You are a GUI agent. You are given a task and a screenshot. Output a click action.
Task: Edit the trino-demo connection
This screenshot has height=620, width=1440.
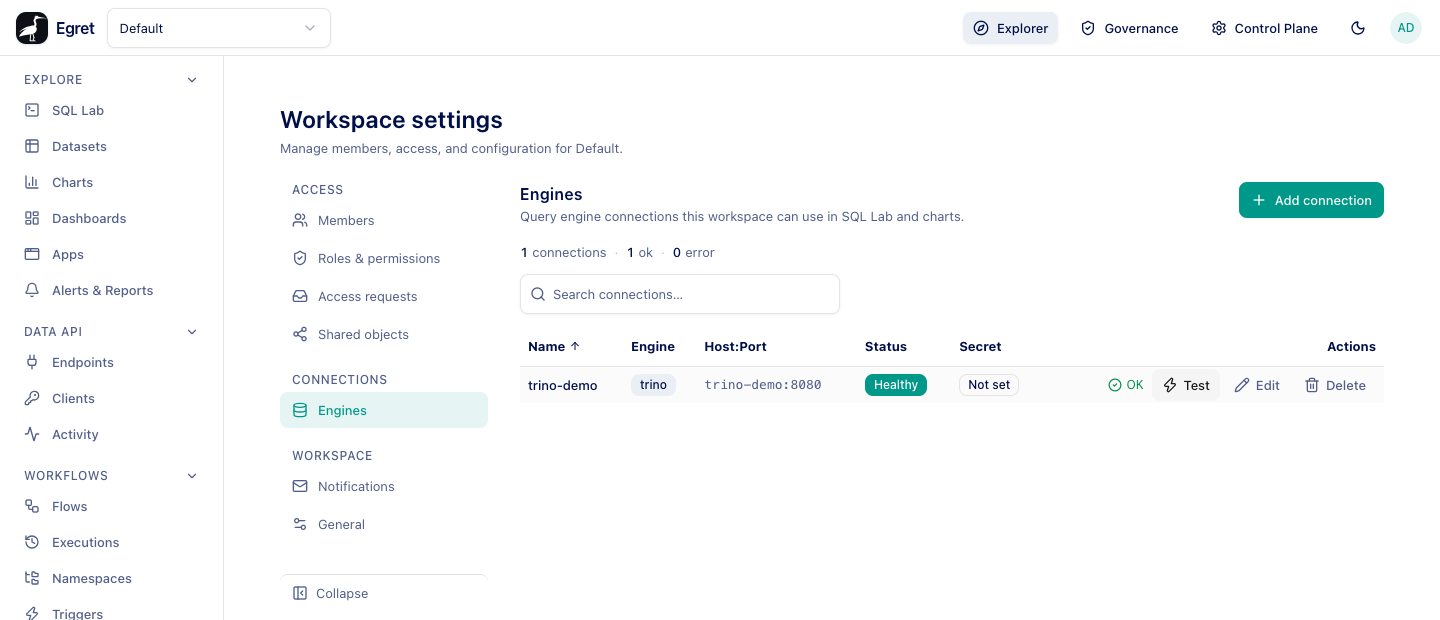coord(1257,385)
